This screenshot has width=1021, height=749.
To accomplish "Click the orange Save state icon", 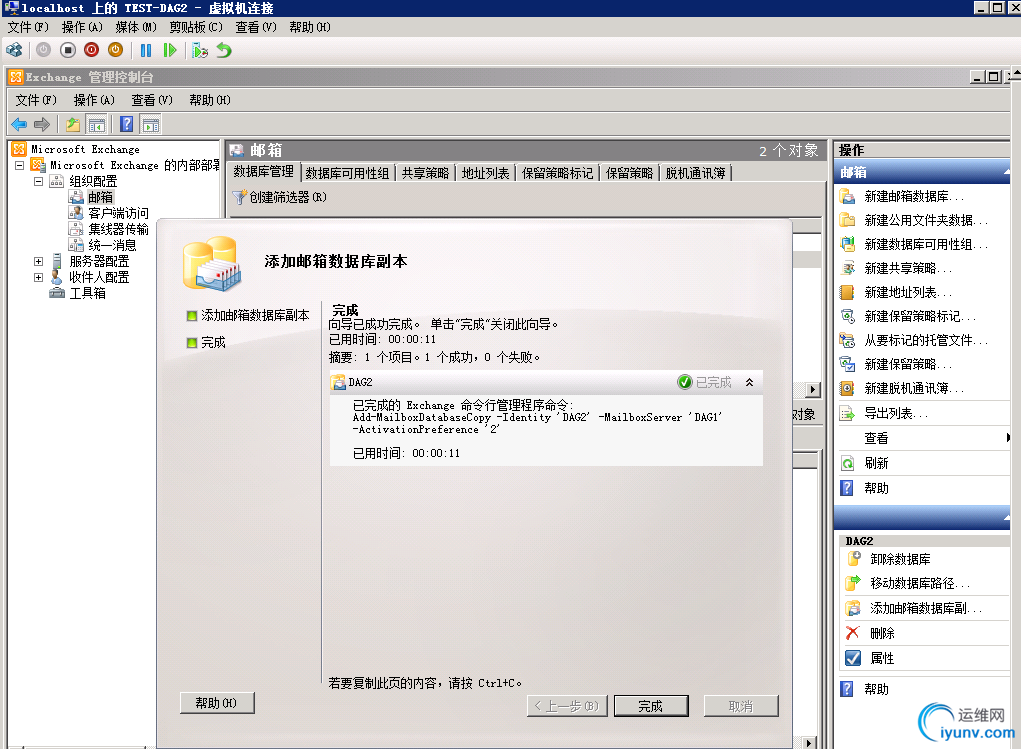I will pos(115,50).
